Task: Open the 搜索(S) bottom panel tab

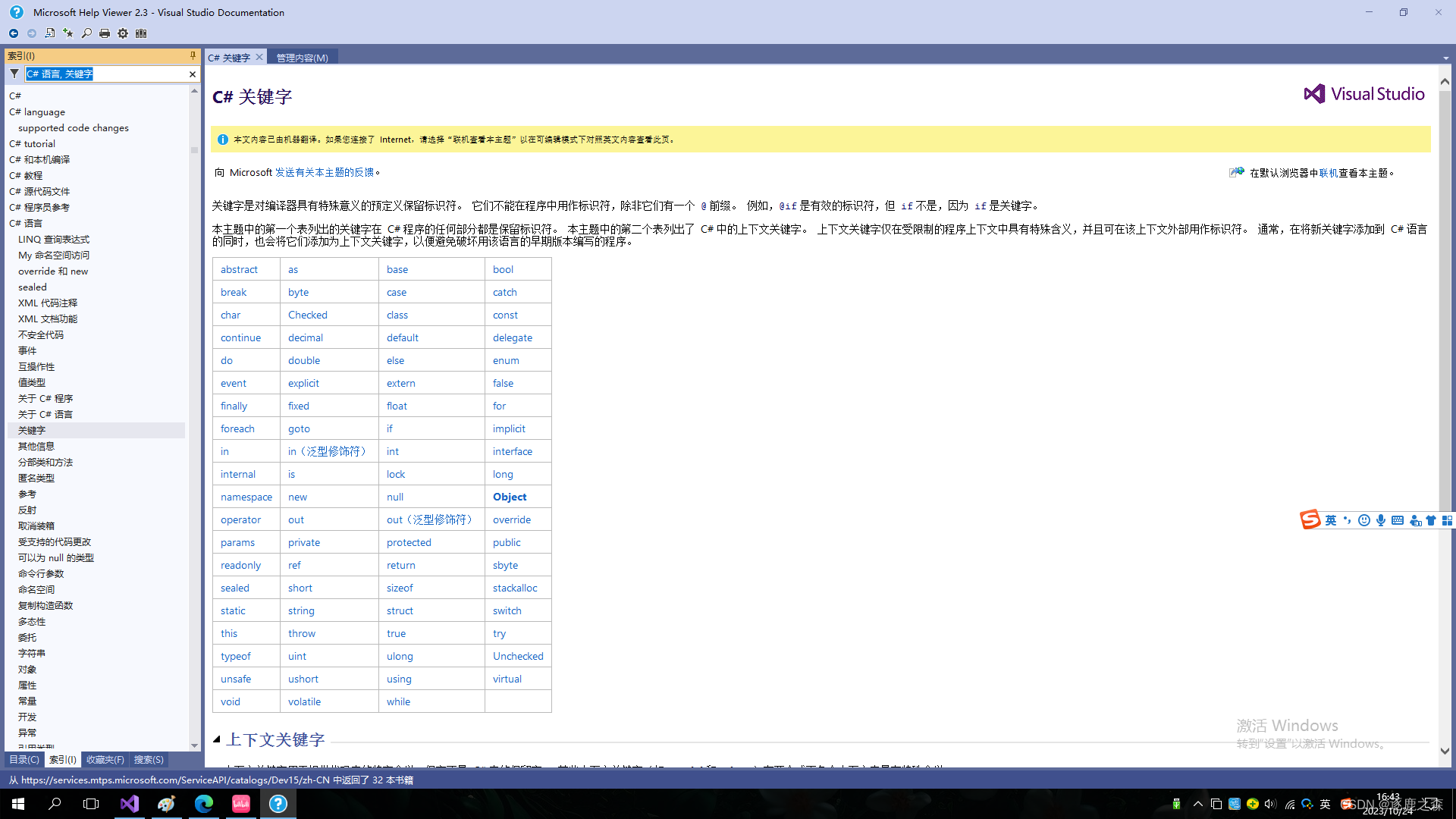Action: coord(149,759)
